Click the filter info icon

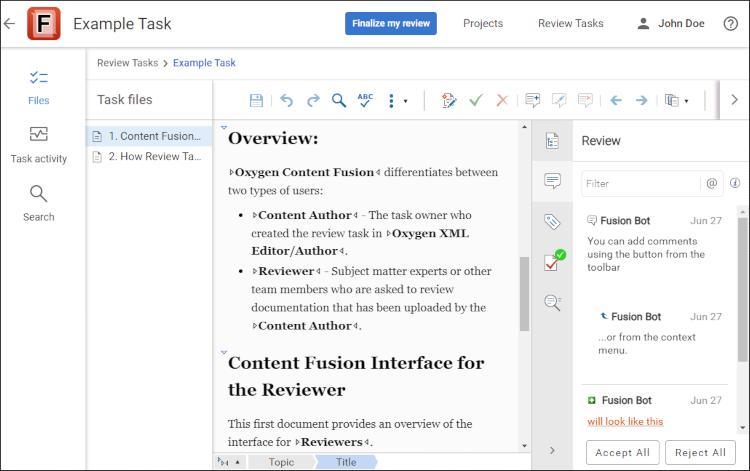(x=735, y=183)
